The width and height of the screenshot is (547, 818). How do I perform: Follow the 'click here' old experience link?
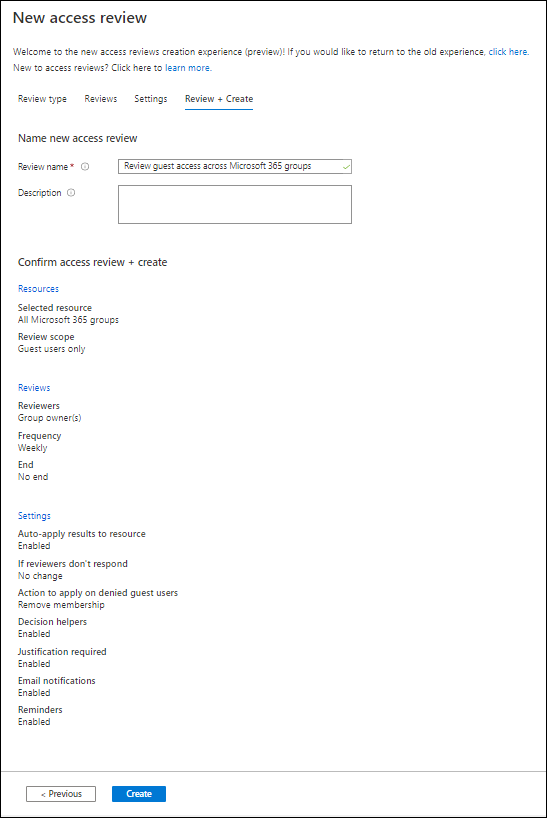508,52
